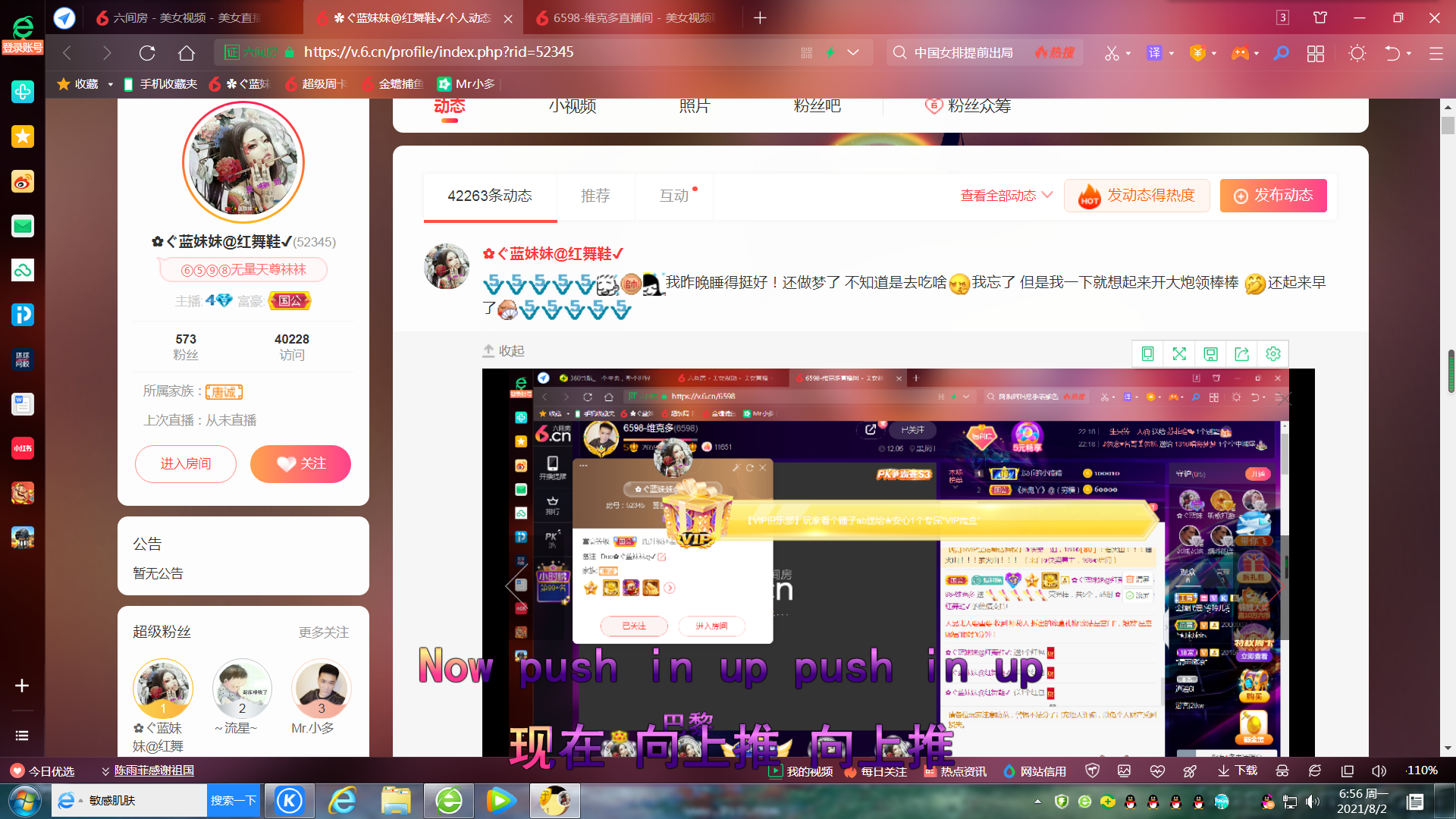Open the favorites 收藏 dropdown arrow

pyautogui.click(x=110, y=84)
